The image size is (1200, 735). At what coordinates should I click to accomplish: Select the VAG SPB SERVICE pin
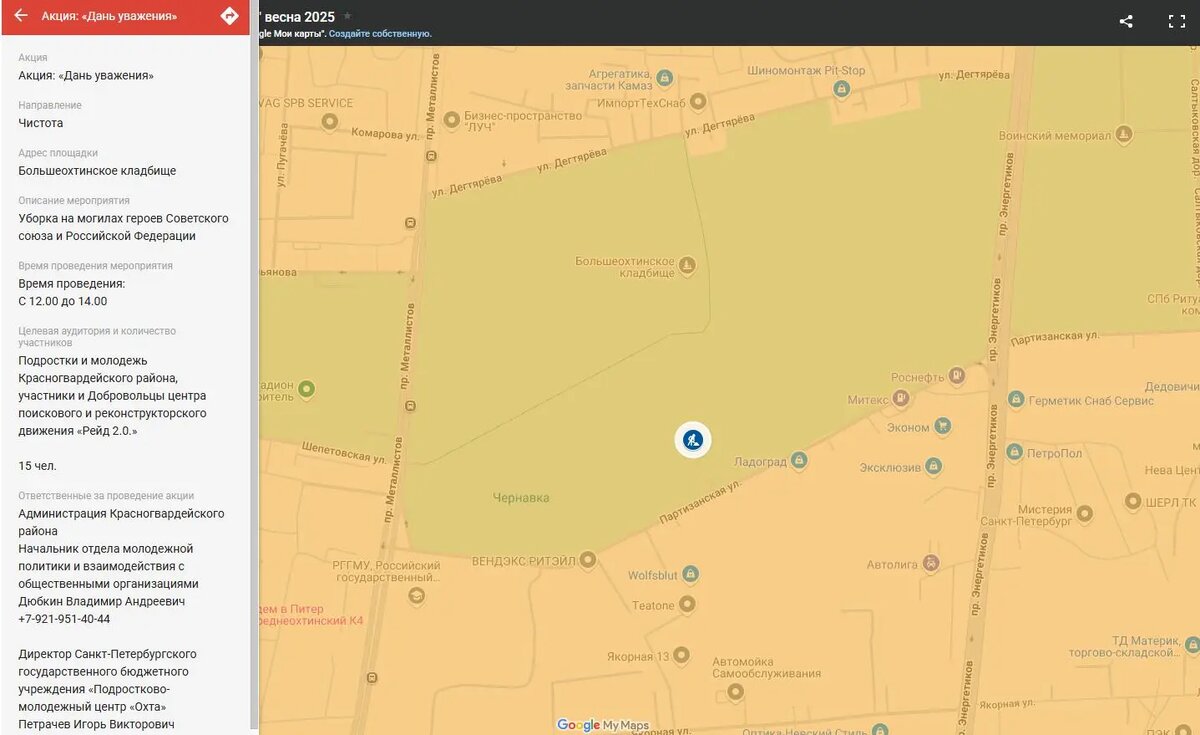tap(329, 121)
